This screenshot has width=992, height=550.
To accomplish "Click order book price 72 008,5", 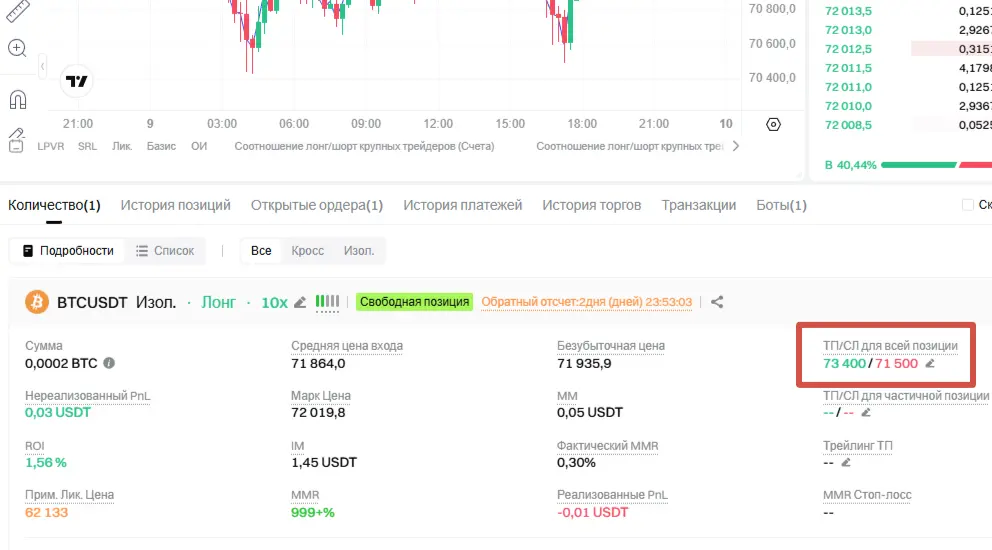I will (848, 125).
